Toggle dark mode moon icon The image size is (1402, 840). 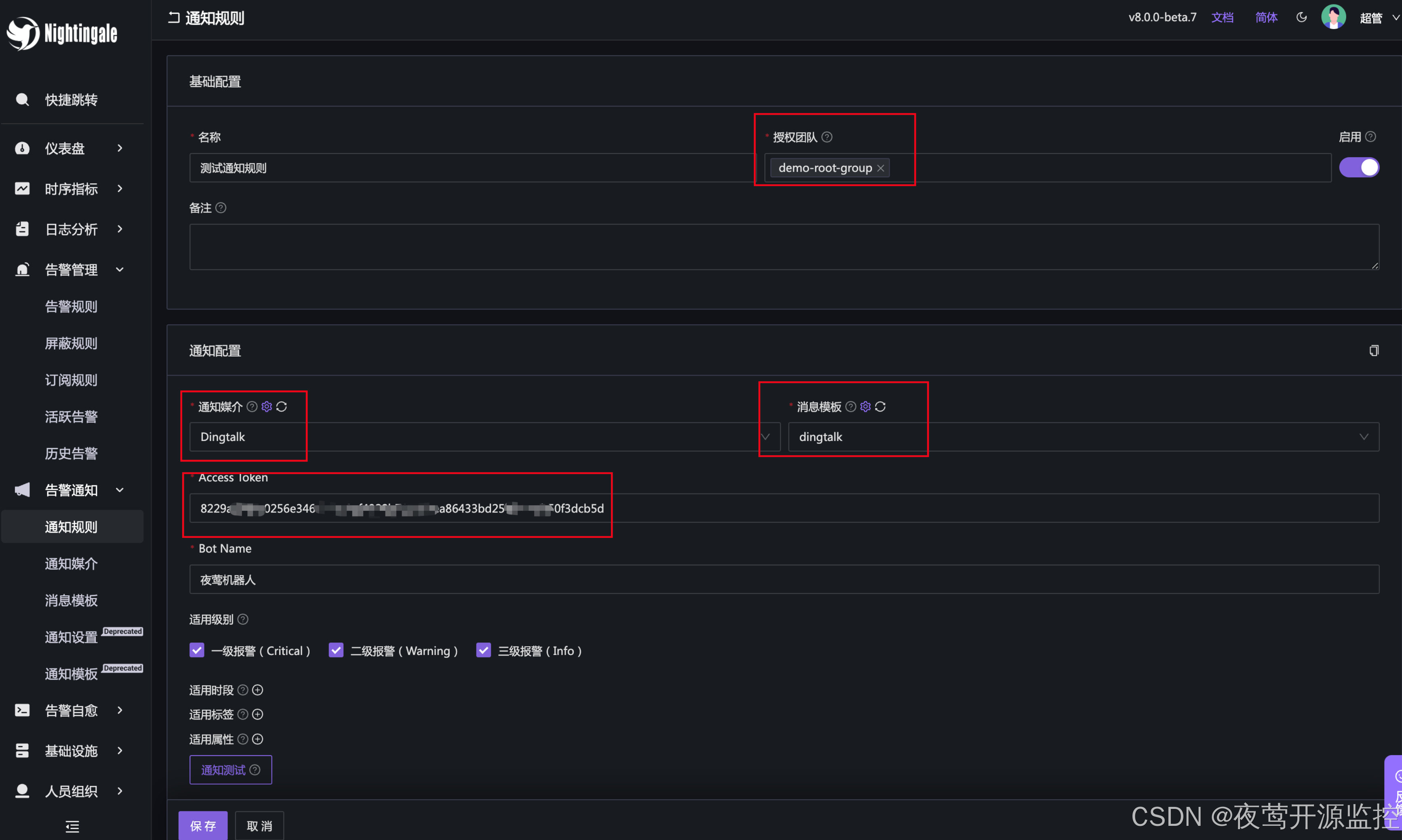(x=1301, y=17)
